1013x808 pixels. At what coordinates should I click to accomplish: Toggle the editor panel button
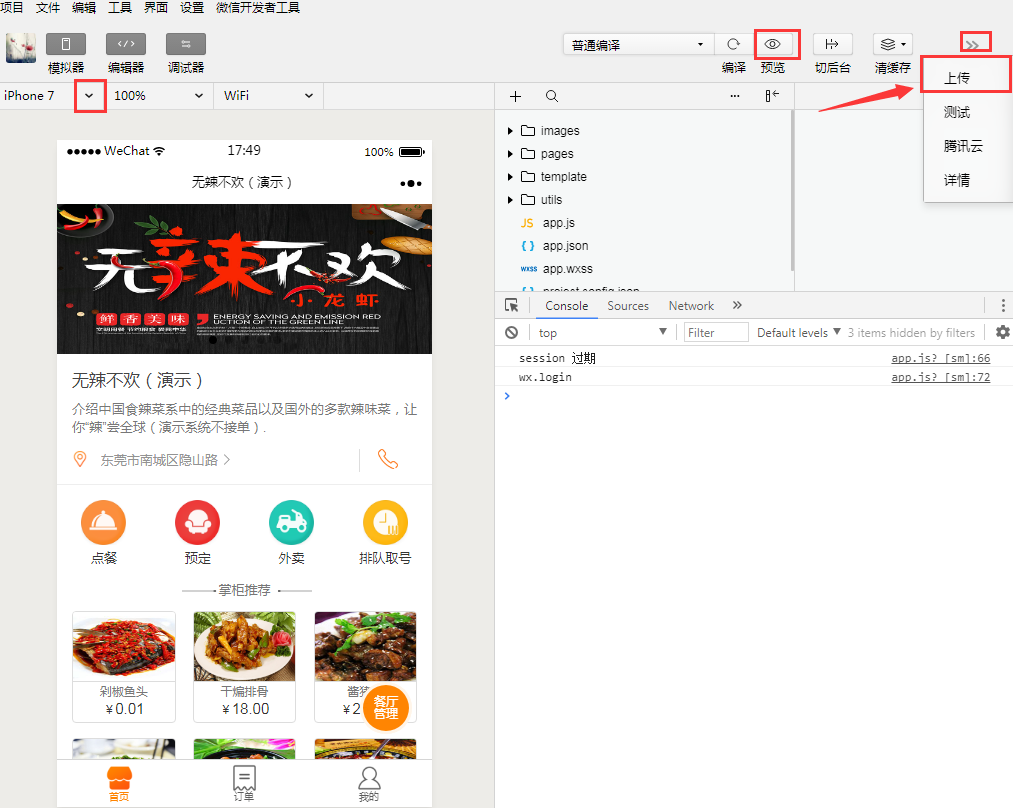pos(126,44)
